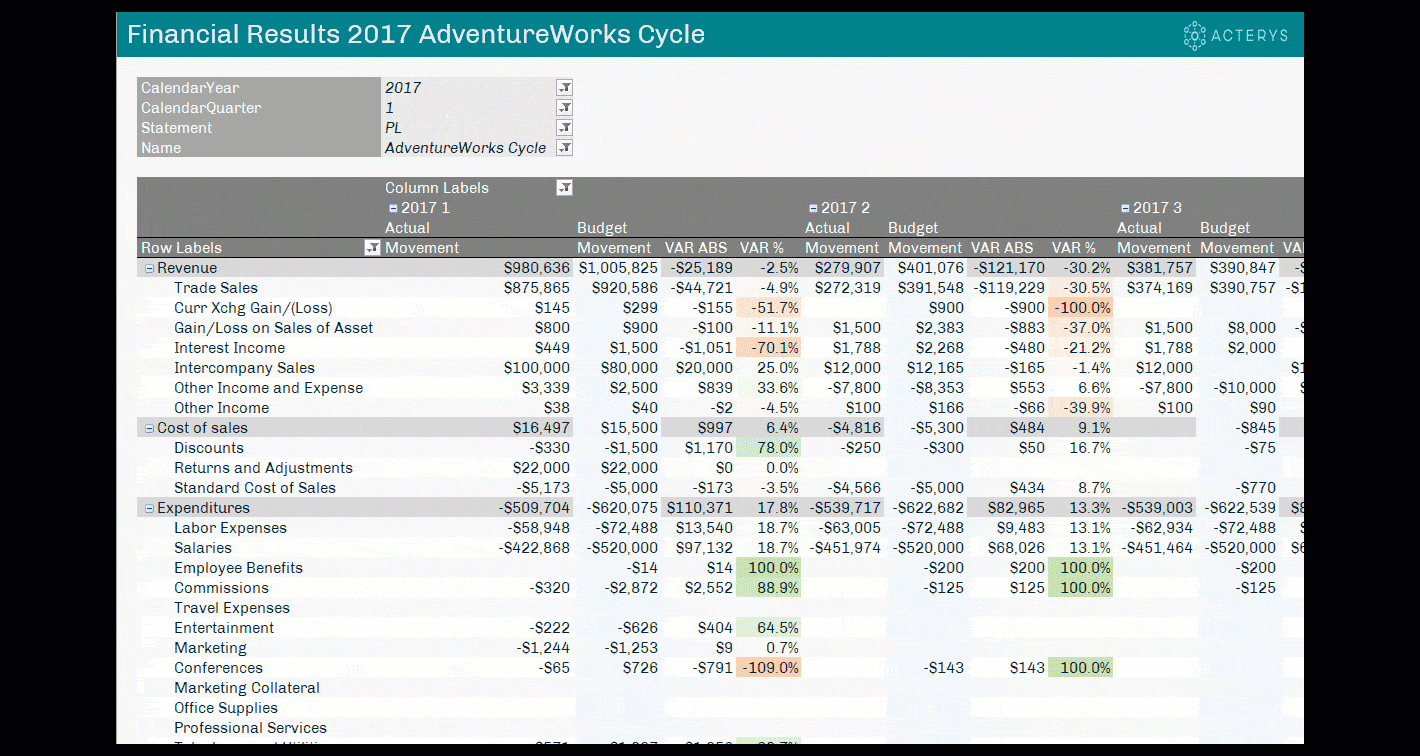The height and width of the screenshot is (756, 1420).
Task: Select the Standard Cost of Sales row label
Action: pos(255,488)
